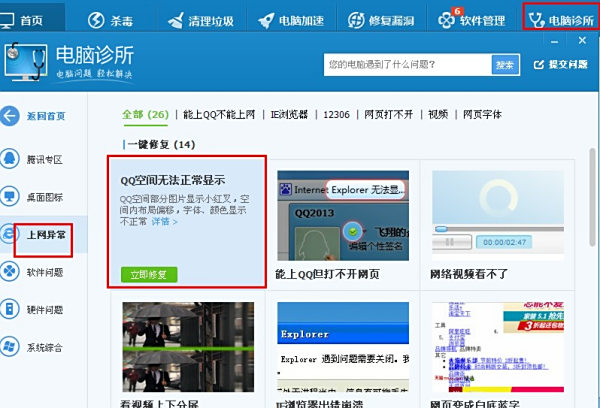Open the 能上QQ但打不开网页 thumbnail
This screenshot has width=600, height=408.
click(x=343, y=215)
